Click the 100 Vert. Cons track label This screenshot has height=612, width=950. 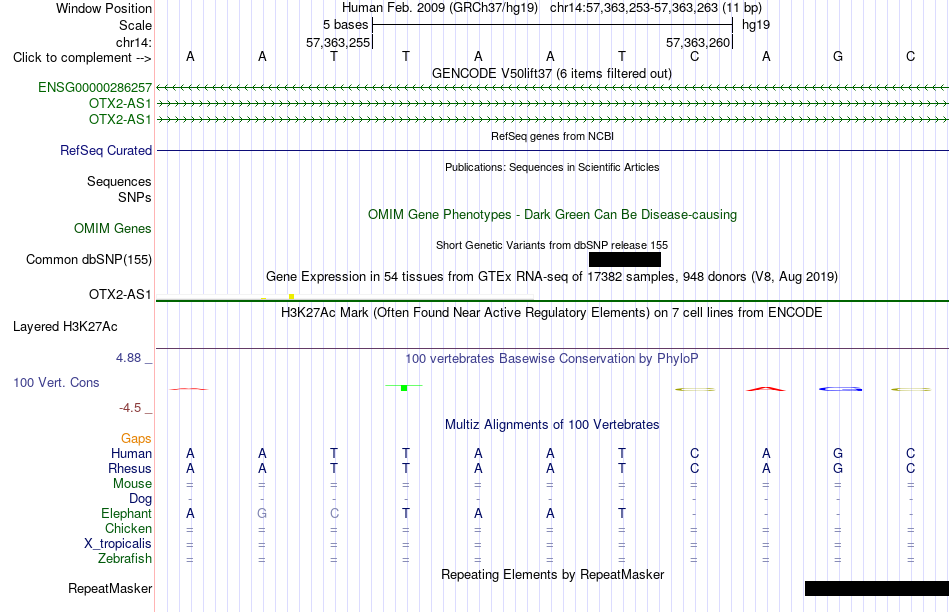(56, 382)
